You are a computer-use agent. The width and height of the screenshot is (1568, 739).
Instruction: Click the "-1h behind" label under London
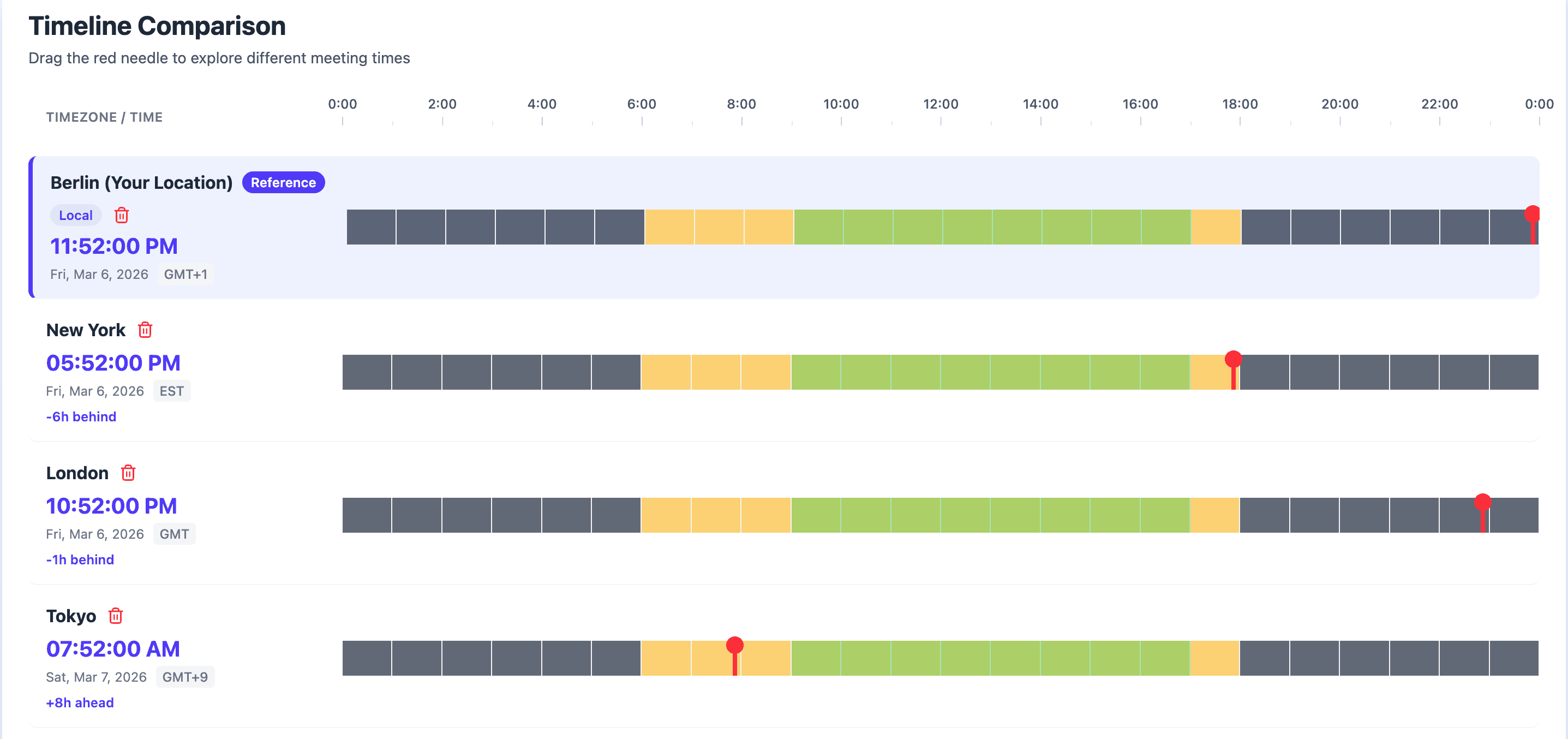tap(80, 560)
